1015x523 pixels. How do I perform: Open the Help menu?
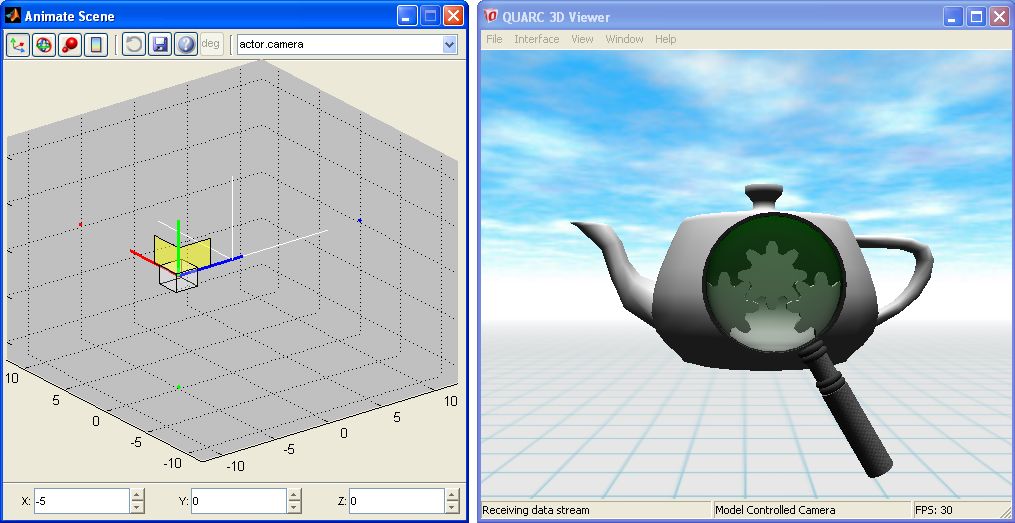(x=665, y=39)
